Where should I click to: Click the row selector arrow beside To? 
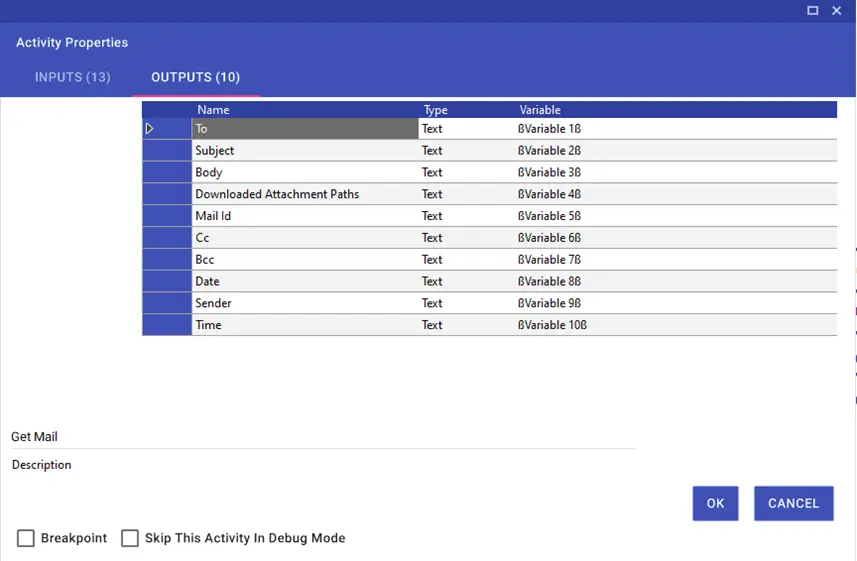click(149, 128)
